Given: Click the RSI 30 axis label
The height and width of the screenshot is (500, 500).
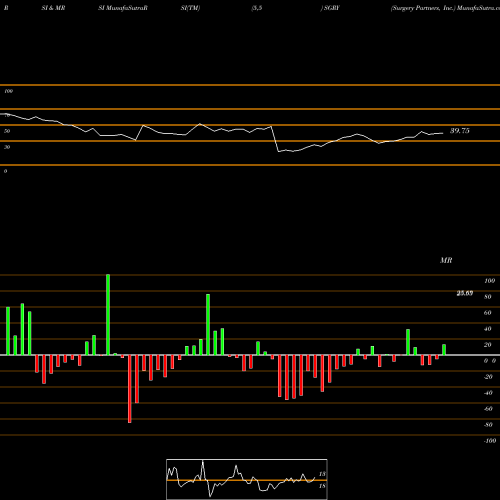Looking at the screenshot, I should click(x=7, y=147).
